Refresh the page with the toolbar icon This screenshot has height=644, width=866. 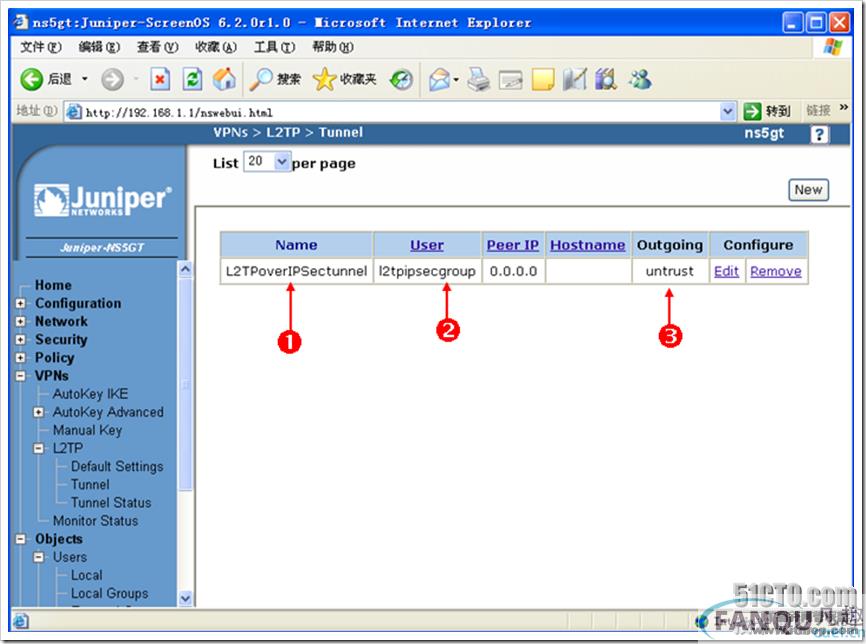click(x=192, y=79)
